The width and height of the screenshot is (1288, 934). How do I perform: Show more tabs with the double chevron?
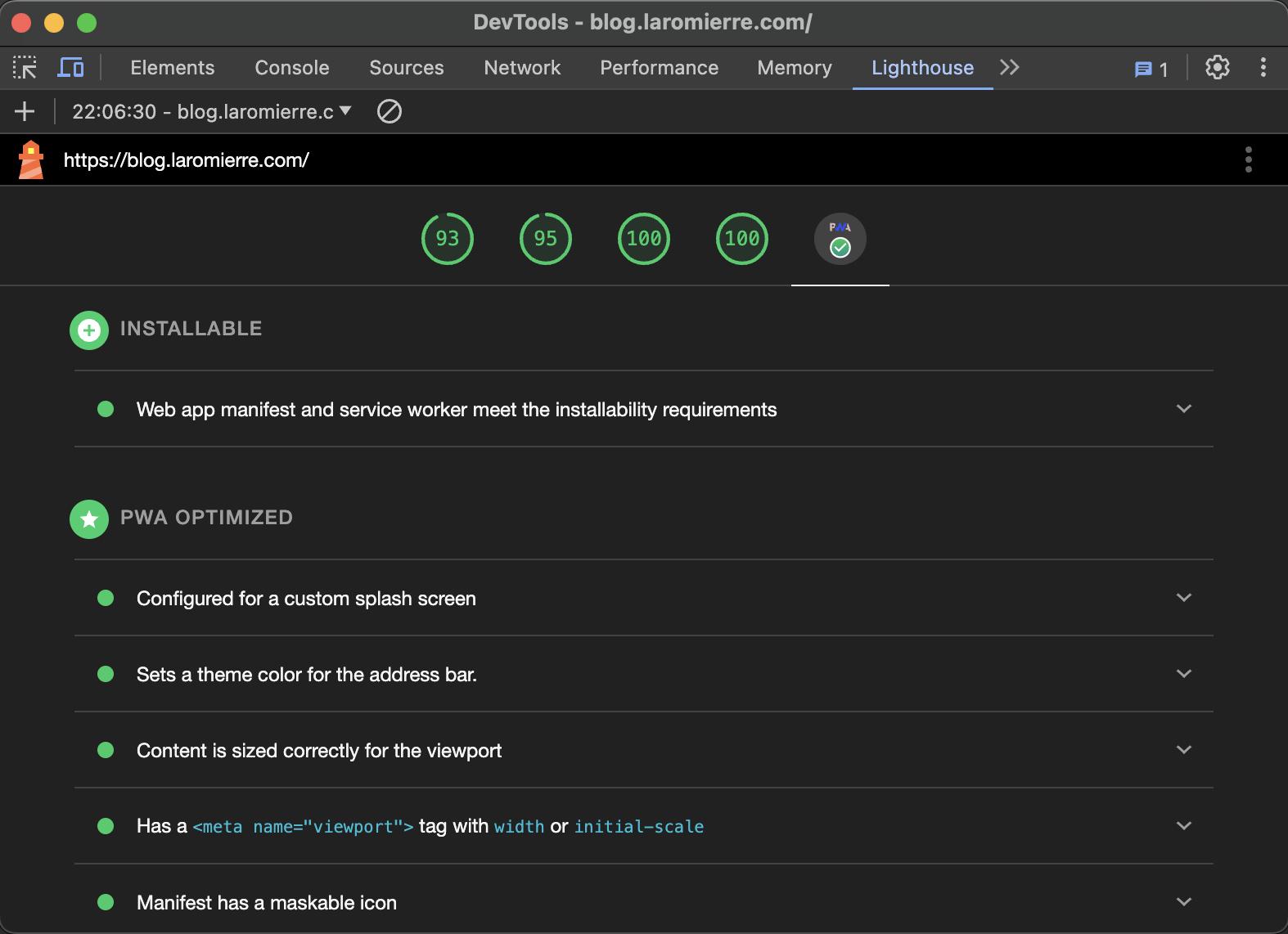[1010, 67]
